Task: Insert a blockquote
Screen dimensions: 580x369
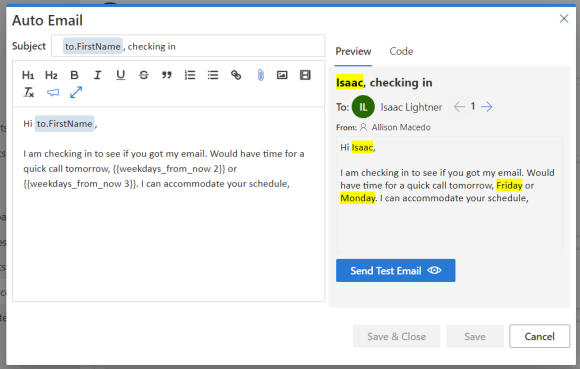Action: click(167, 75)
